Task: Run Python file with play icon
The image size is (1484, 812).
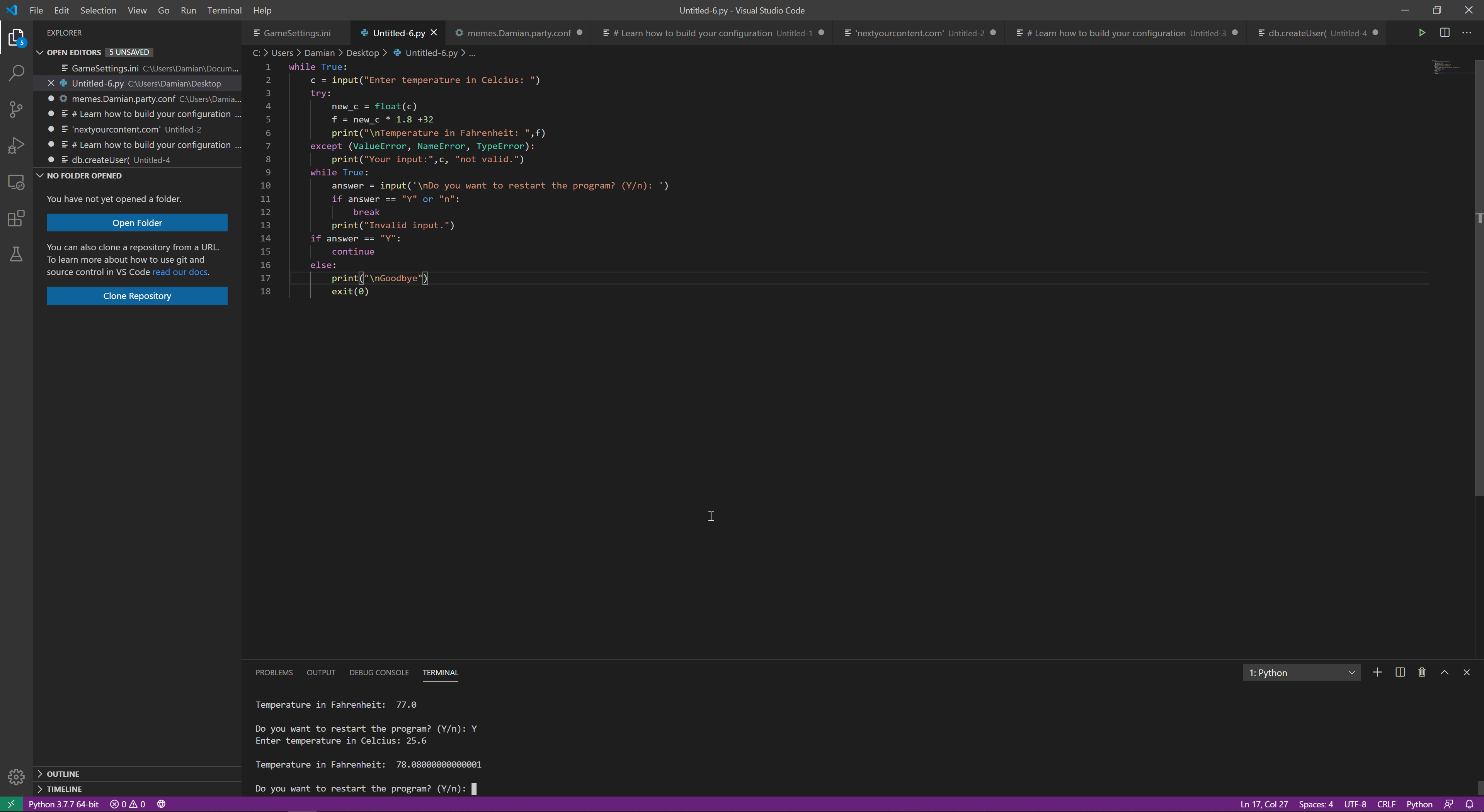Action: coord(1422,33)
